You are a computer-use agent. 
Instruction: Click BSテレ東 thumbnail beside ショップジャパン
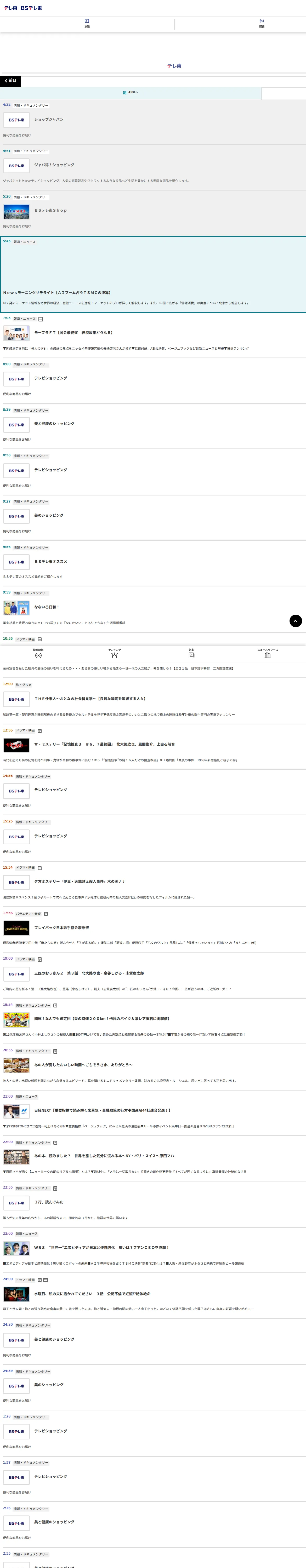point(16,120)
